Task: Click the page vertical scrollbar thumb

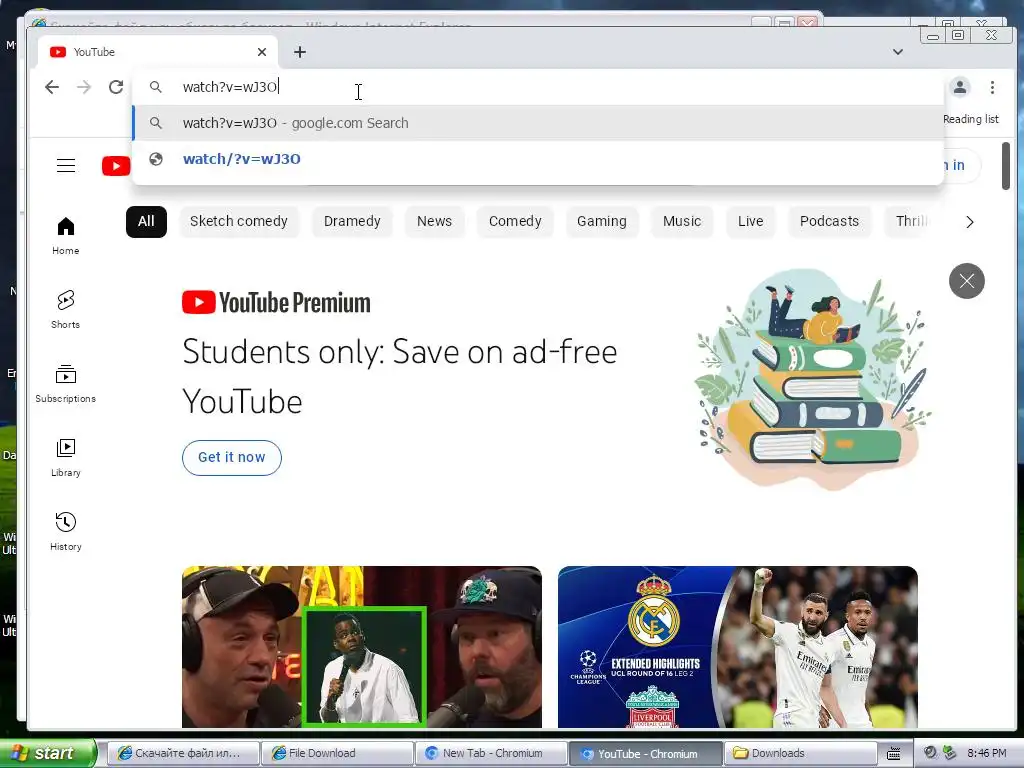Action: pos(1006,166)
